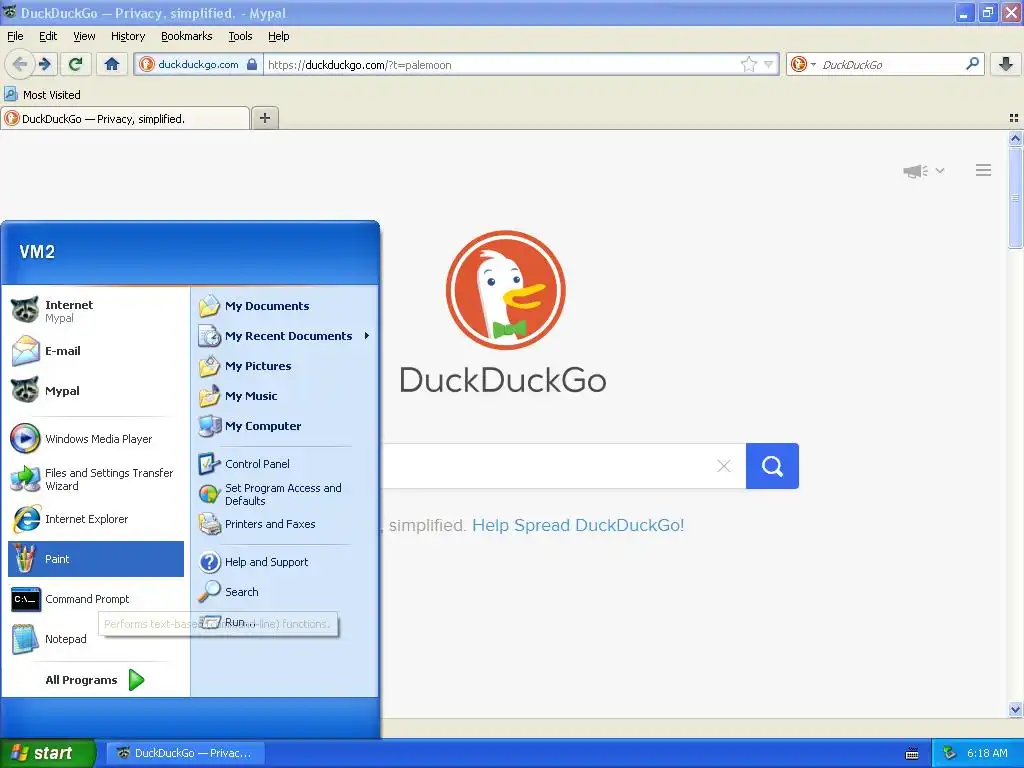Image resolution: width=1024 pixels, height=768 pixels.
Task: Open E-mail from Start menu
Action: [x=96, y=351]
